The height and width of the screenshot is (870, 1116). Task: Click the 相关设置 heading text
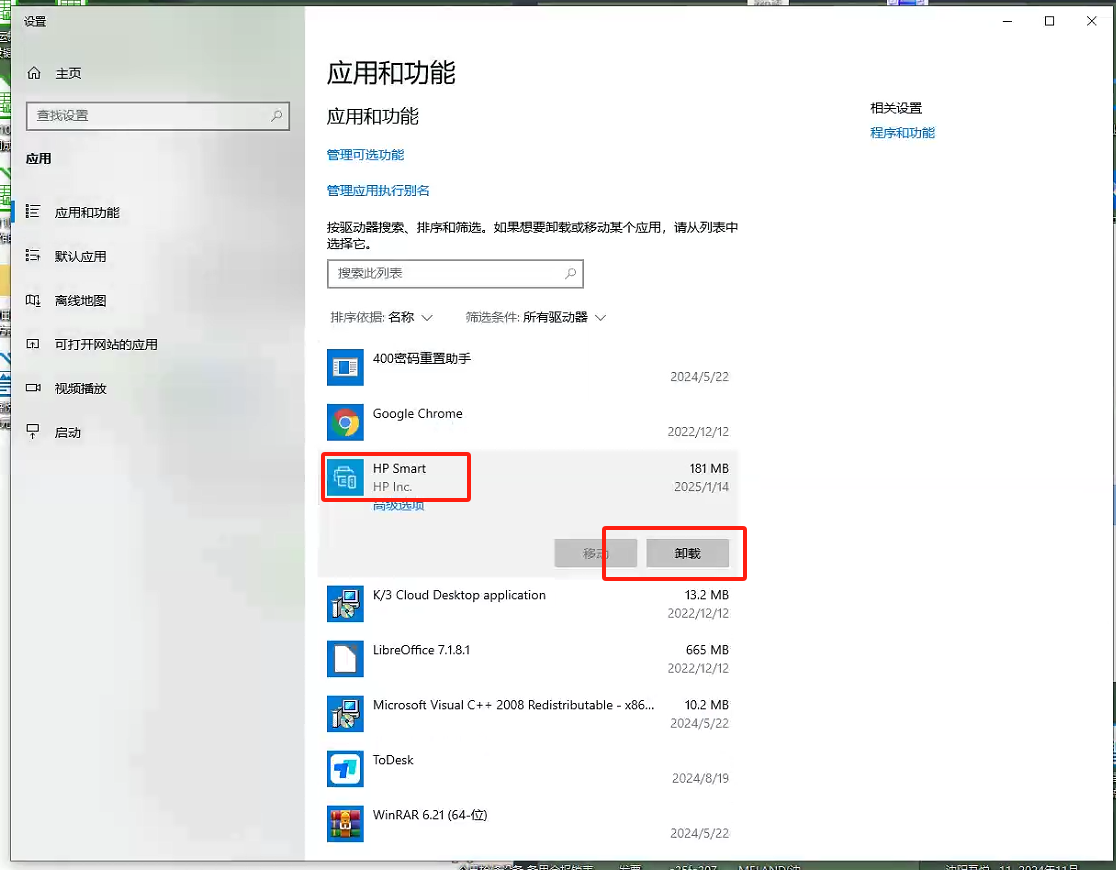point(896,108)
